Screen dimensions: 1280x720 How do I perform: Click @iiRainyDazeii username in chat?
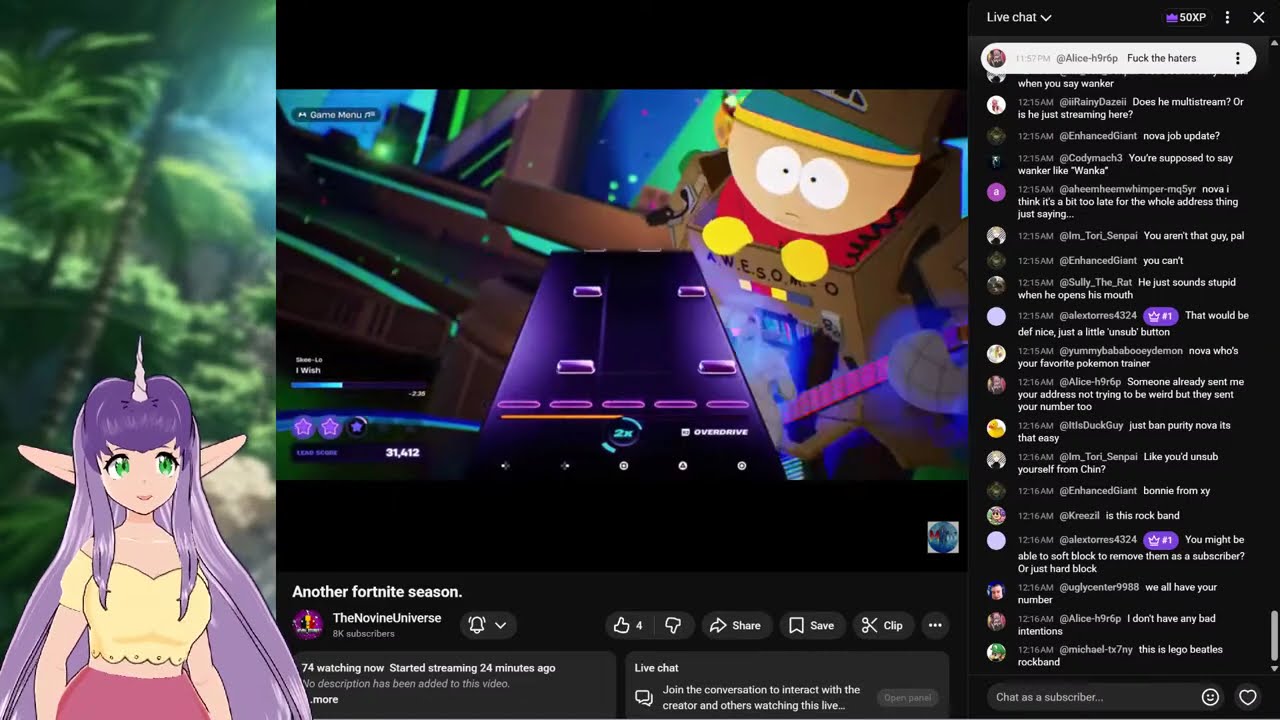coord(1092,102)
